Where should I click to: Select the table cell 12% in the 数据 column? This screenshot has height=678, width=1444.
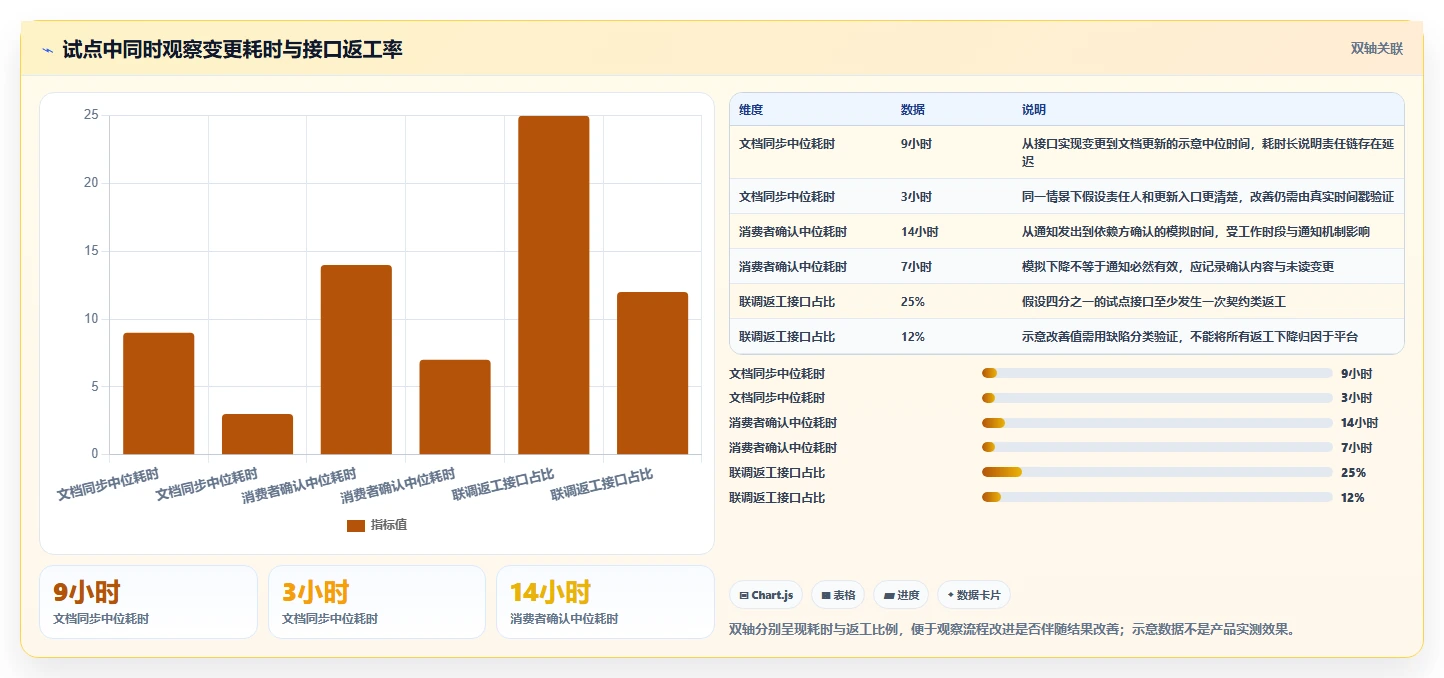click(913, 337)
